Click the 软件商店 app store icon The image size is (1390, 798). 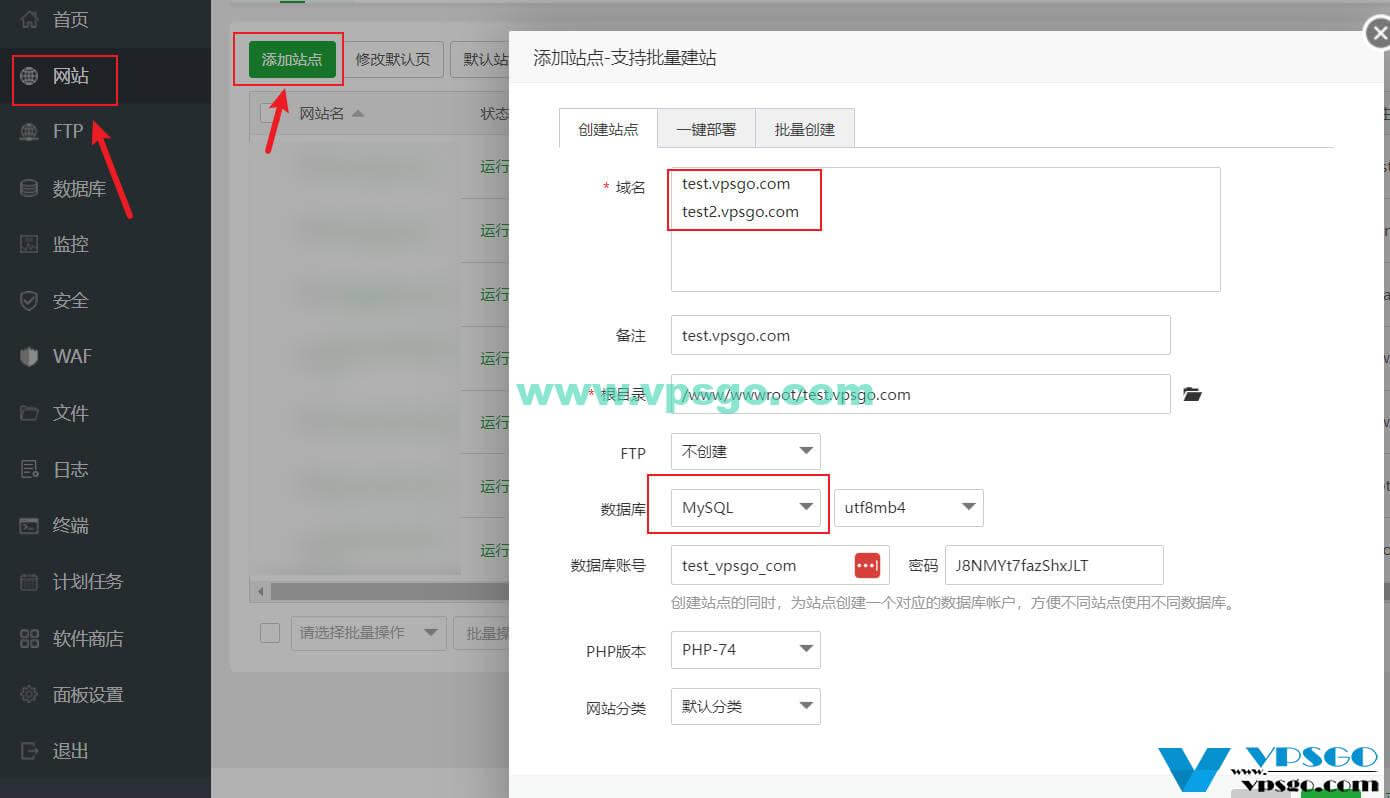30,638
